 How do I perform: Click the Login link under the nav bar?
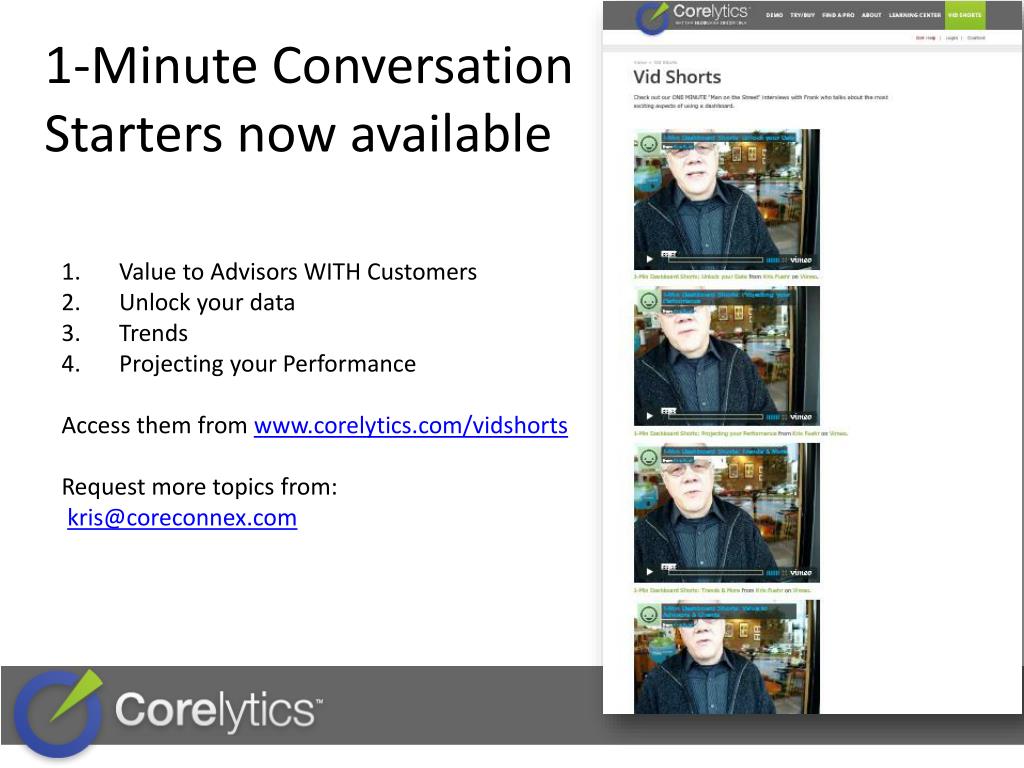click(952, 38)
